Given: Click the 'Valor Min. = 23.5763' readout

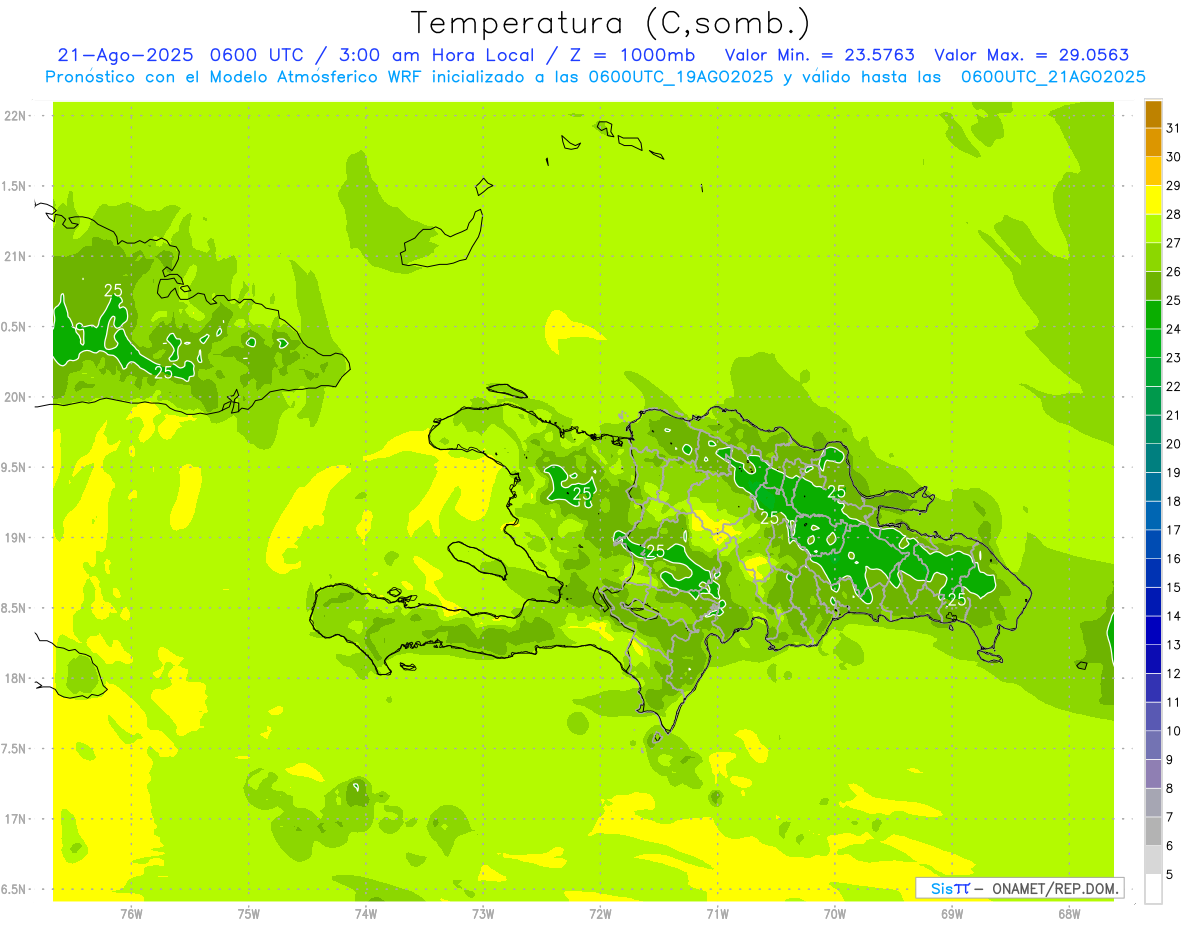Looking at the screenshot, I should tap(819, 55).
